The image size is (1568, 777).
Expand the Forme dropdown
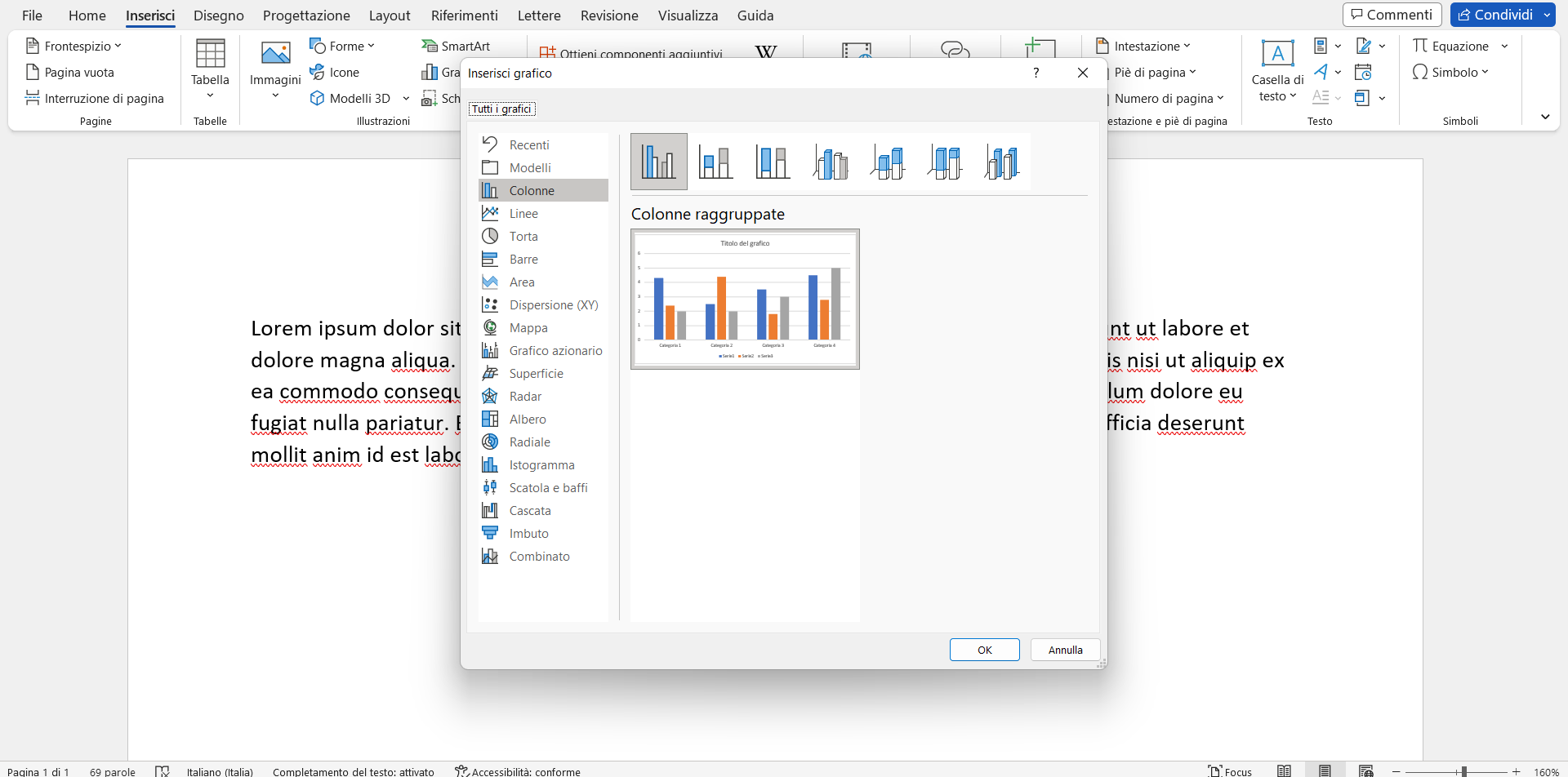coord(342,46)
